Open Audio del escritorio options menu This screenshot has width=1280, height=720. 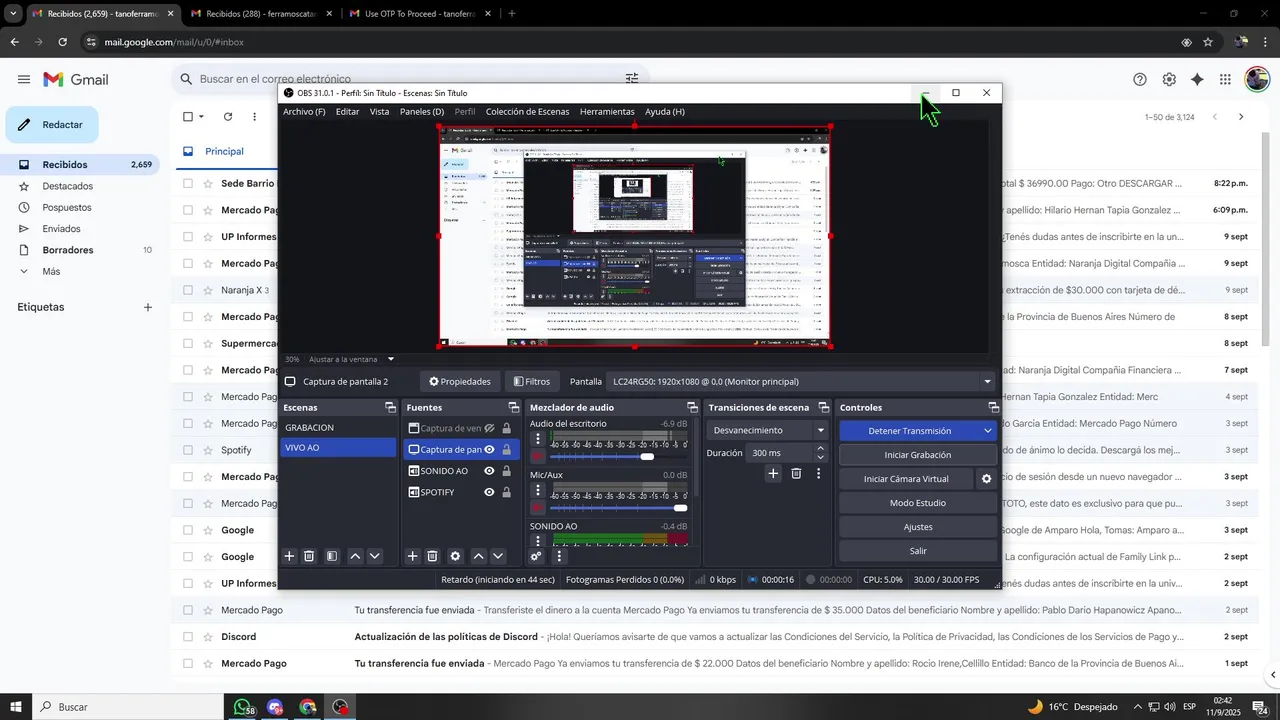[538, 438]
